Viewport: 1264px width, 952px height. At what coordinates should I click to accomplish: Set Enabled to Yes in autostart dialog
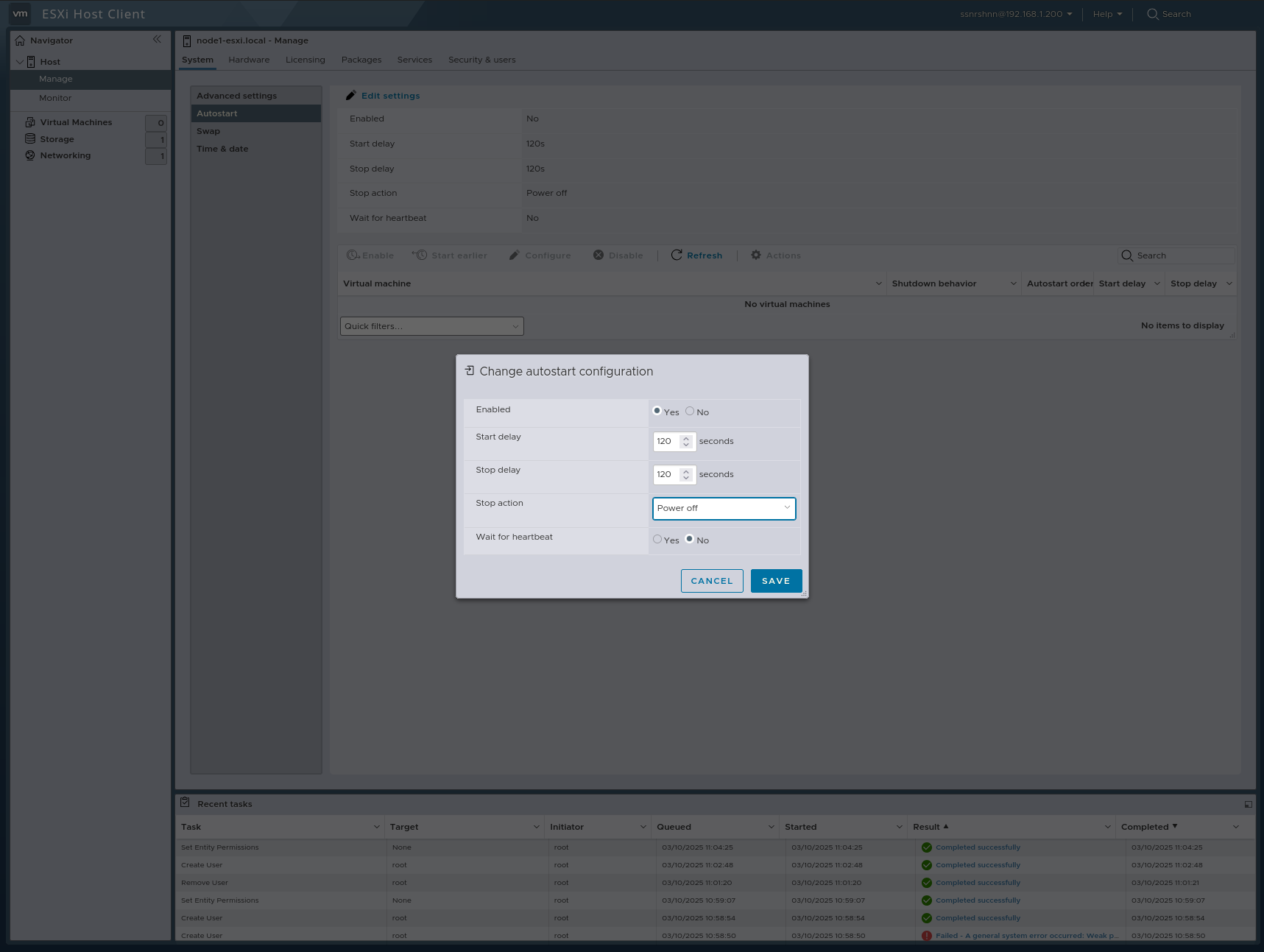point(657,411)
